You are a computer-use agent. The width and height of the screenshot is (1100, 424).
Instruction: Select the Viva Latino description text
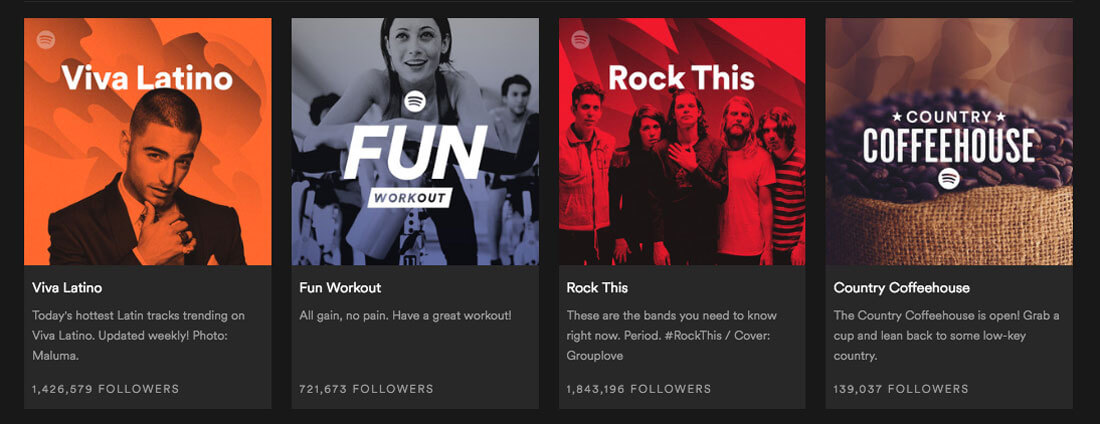[138, 335]
